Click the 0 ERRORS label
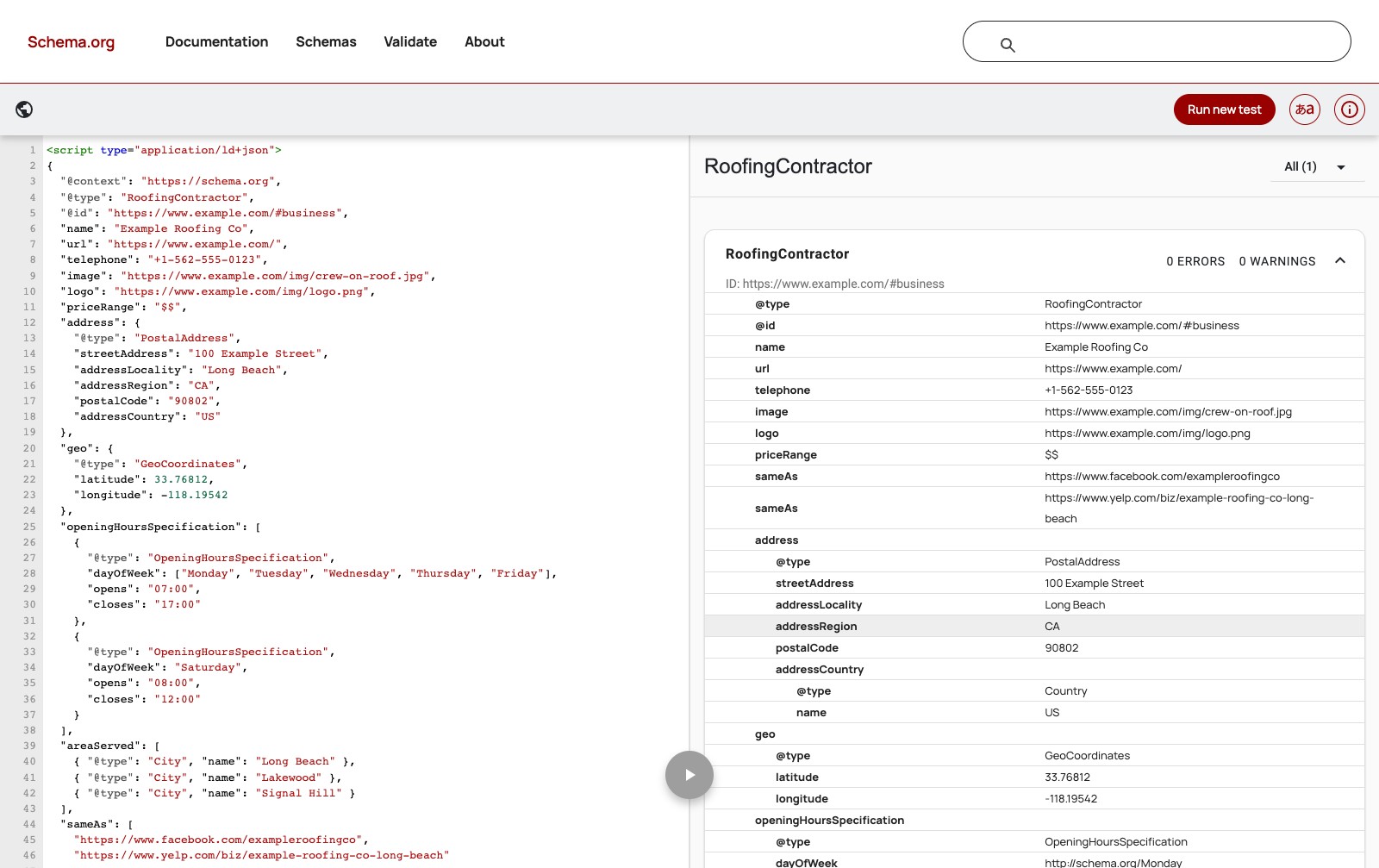This screenshot has height=868, width=1379. click(1195, 261)
